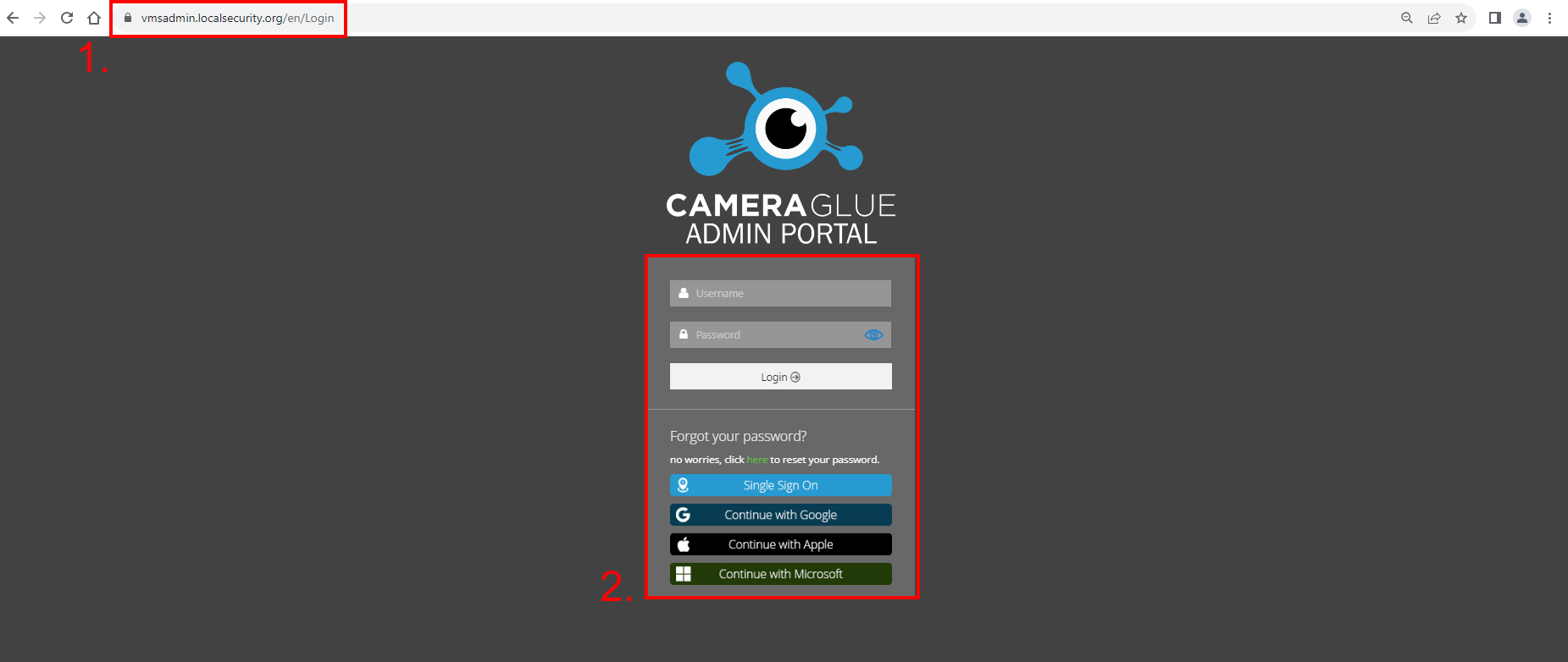1568x662 pixels.
Task: Open the browser three-dot menu
Action: point(1549,18)
